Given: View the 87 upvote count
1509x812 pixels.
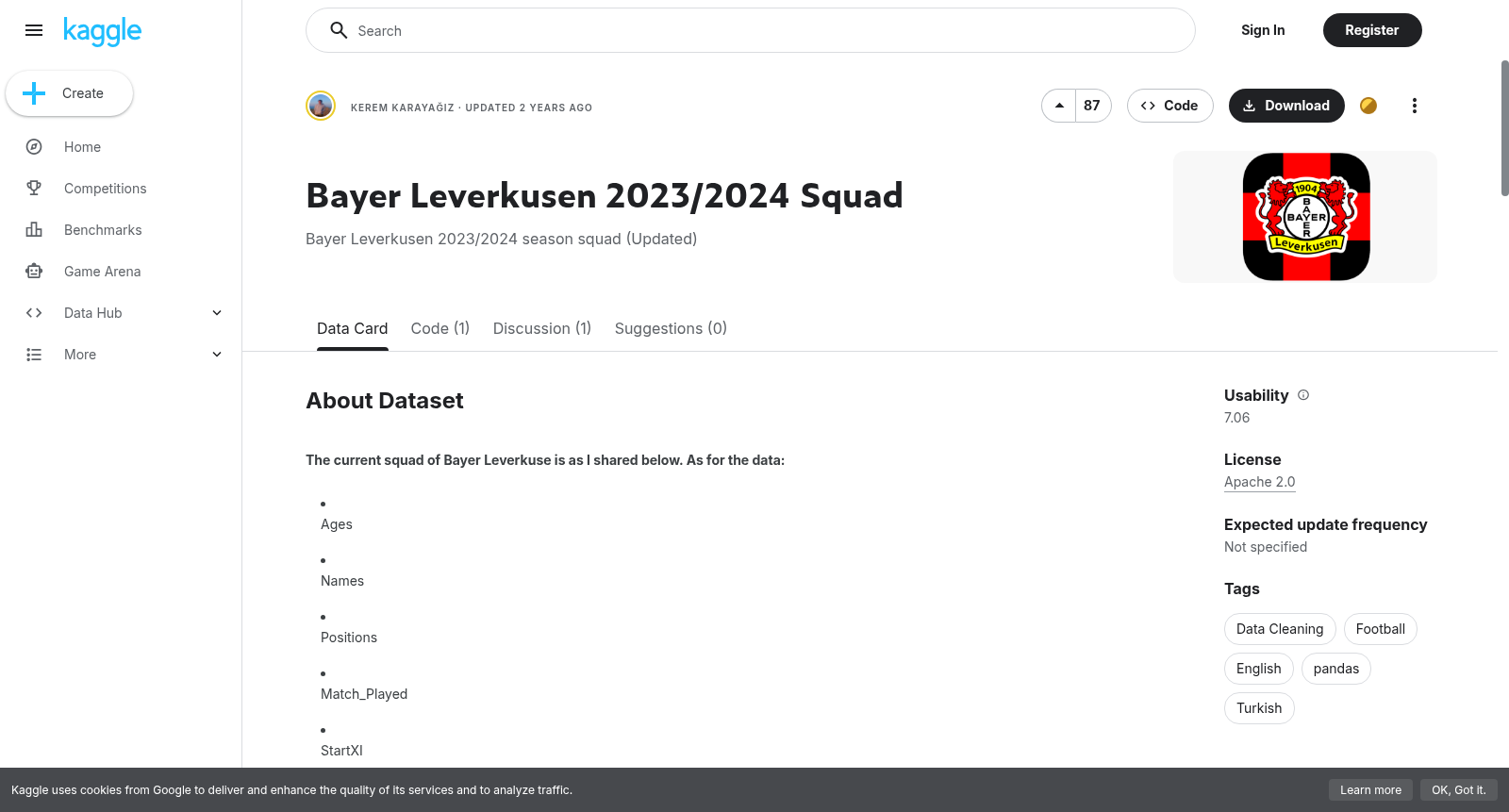Looking at the screenshot, I should pos(1092,106).
